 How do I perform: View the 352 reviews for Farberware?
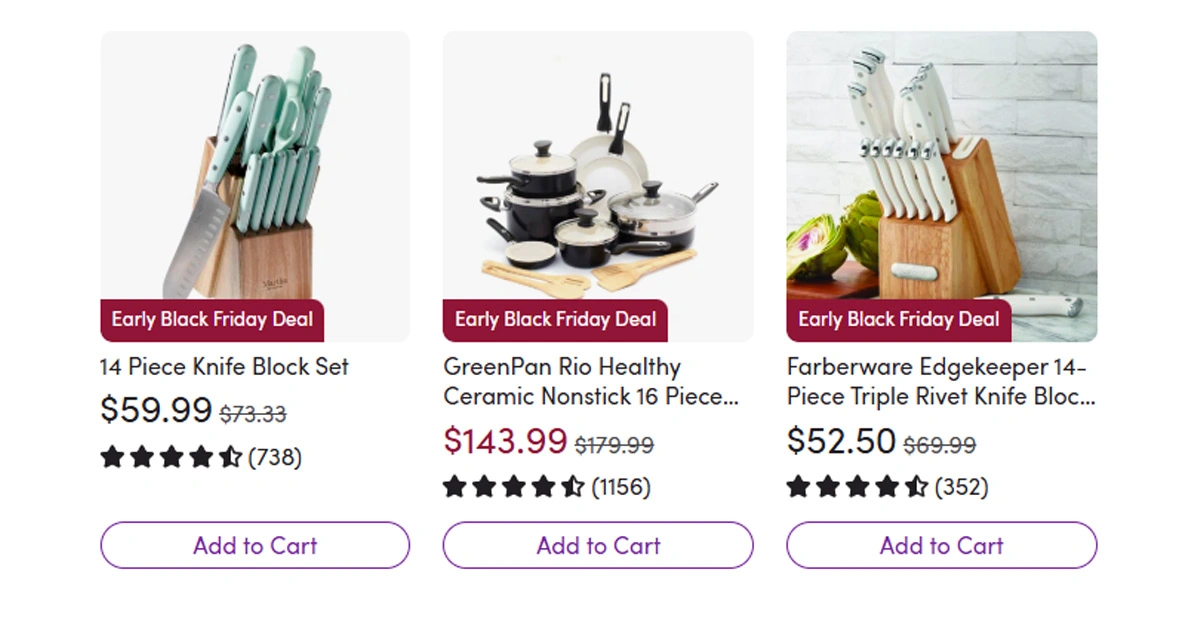coord(961,487)
